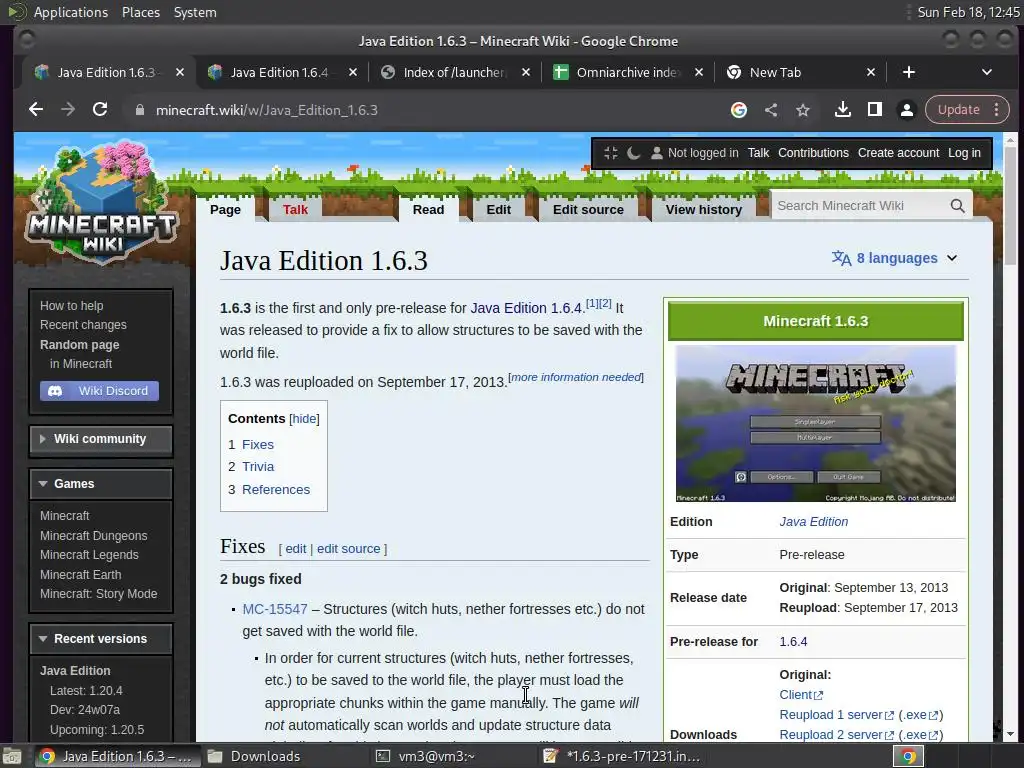Click the Minecraft Wiki logo
Screen dimensions: 1024x768
pyautogui.click(x=102, y=204)
